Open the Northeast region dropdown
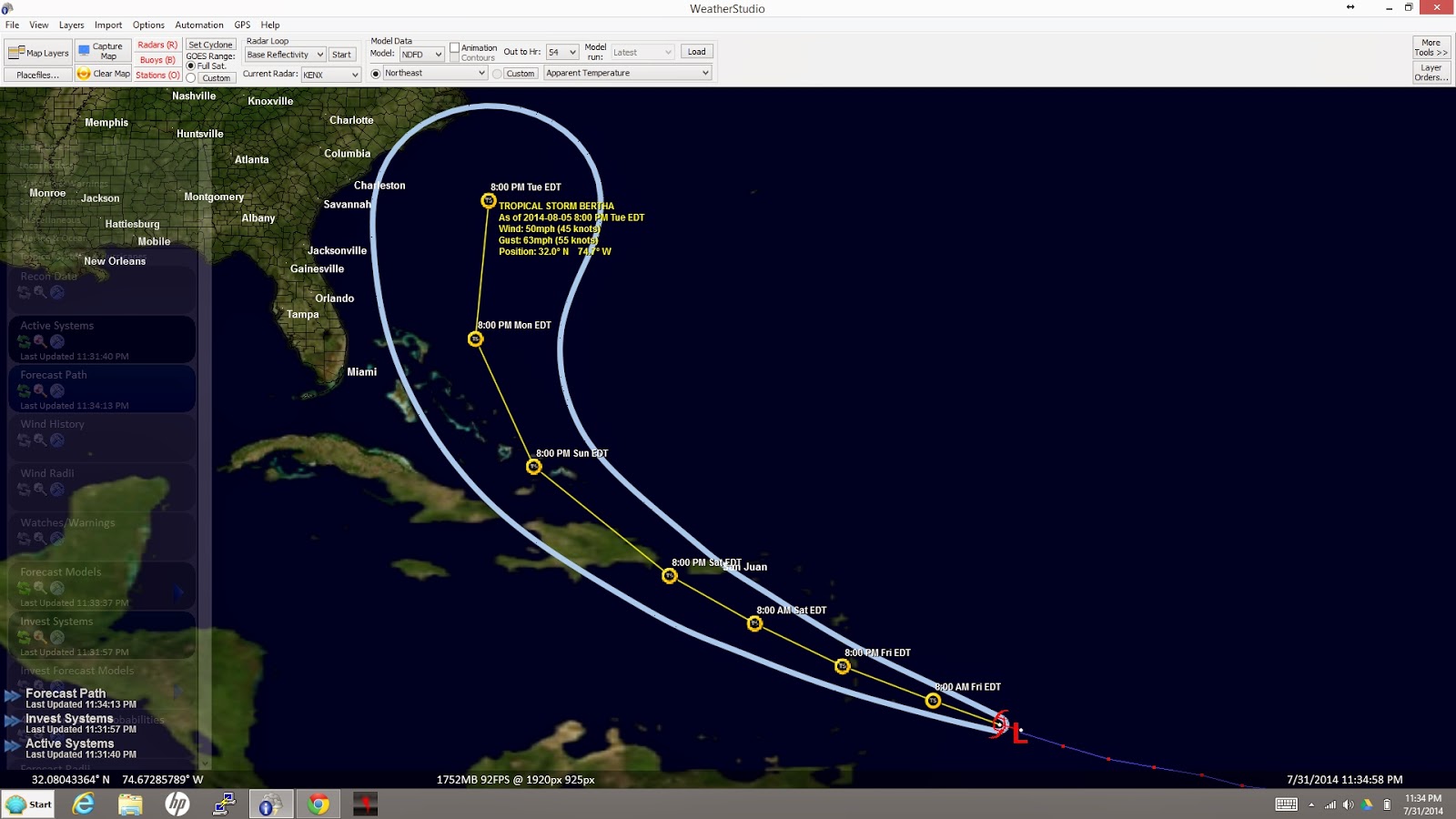 [435, 73]
